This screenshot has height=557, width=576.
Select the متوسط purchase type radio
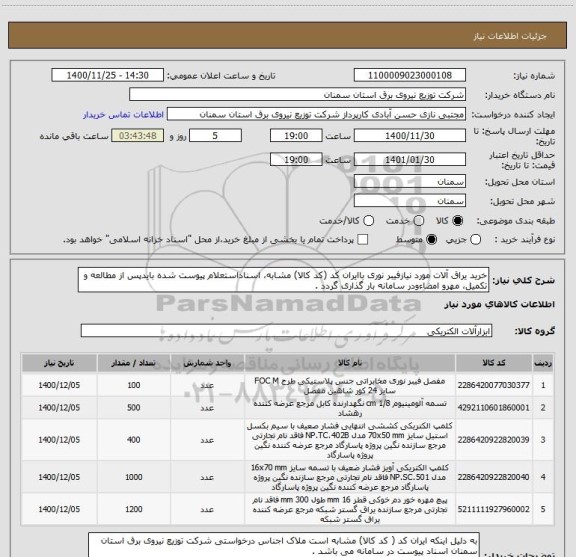click(x=431, y=240)
